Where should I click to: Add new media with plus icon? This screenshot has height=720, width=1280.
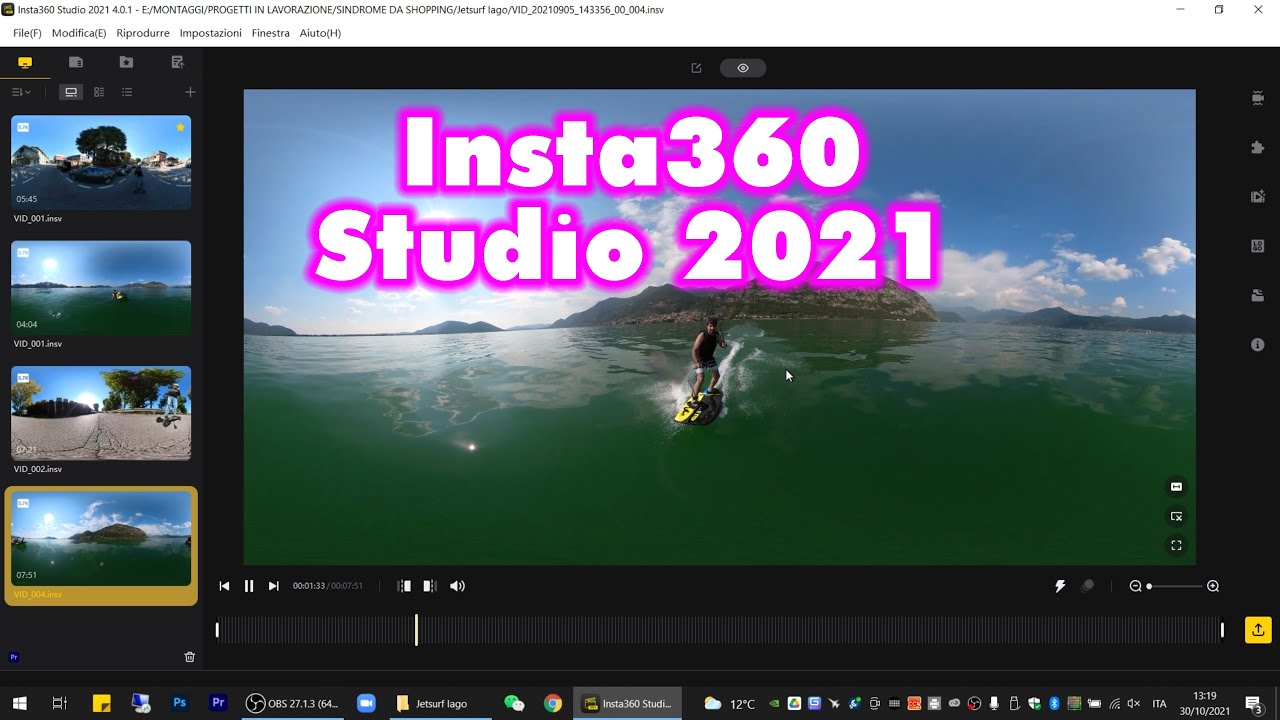(190, 92)
